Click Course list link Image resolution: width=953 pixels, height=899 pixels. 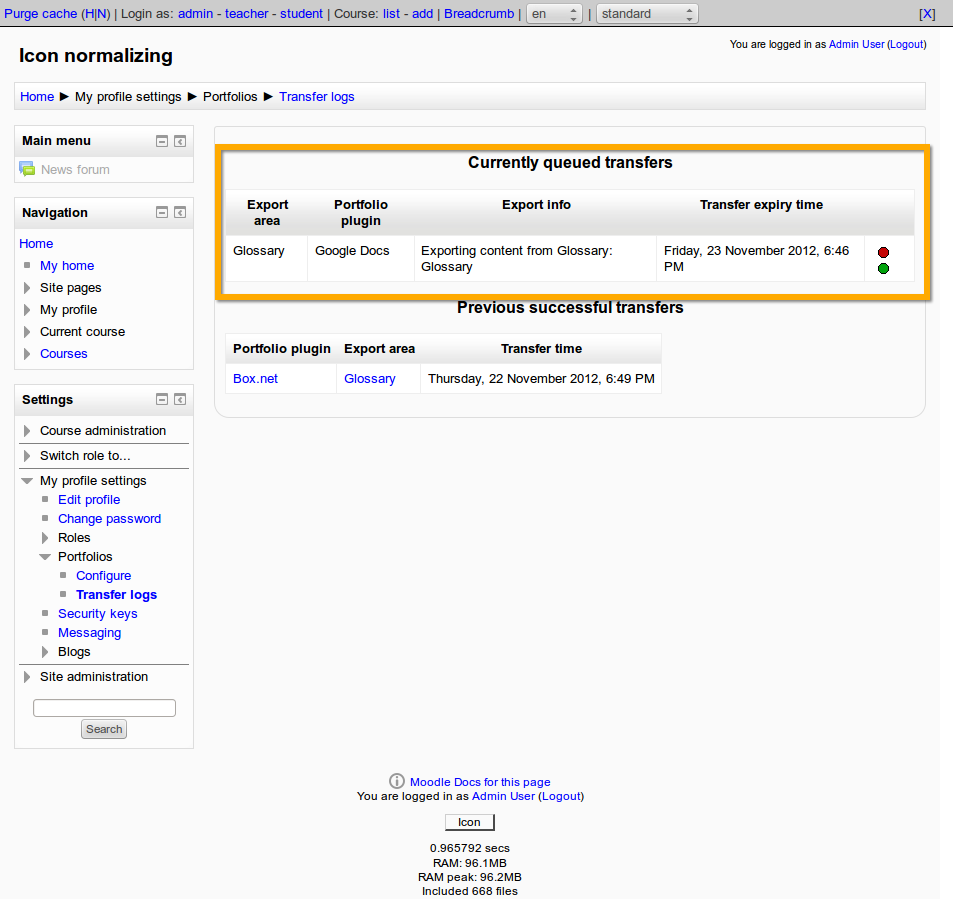click(391, 13)
